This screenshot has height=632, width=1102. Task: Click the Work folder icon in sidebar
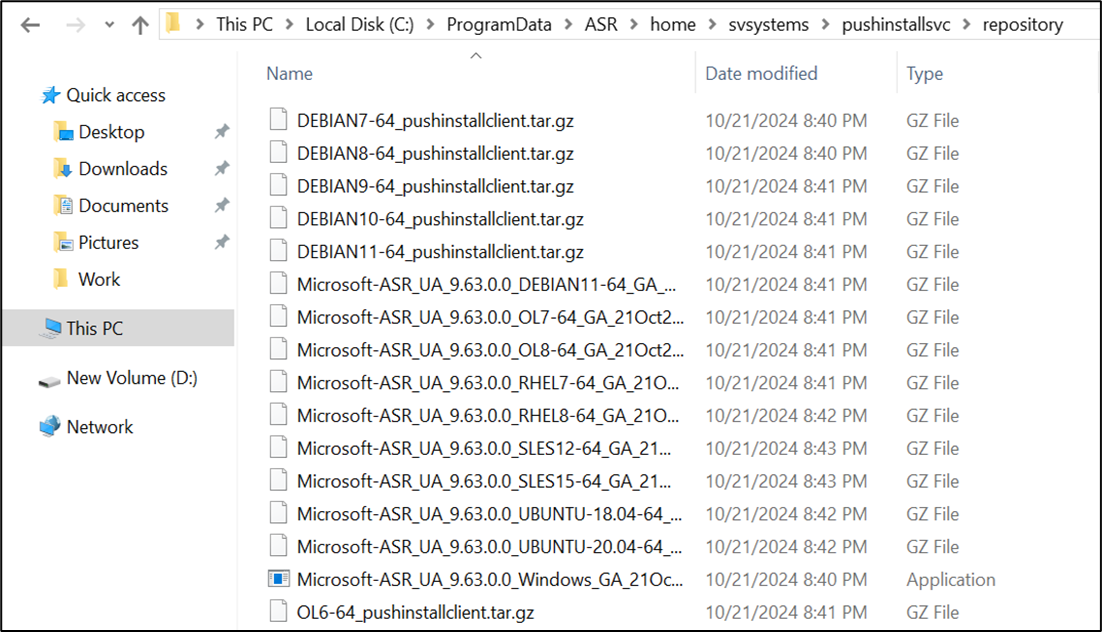pyautogui.click(x=62, y=279)
